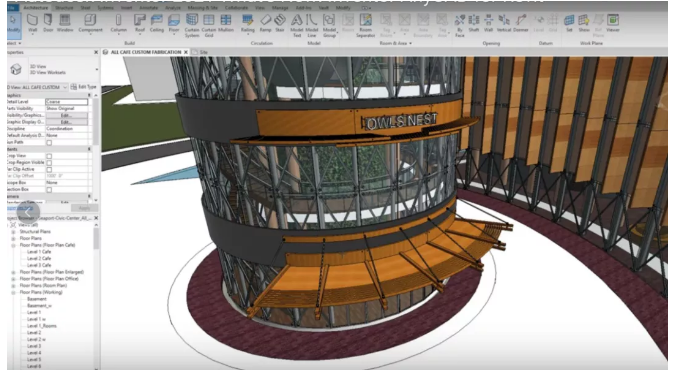Collapse the Floor Plans (Working) node
674x374 pixels.
point(13,292)
